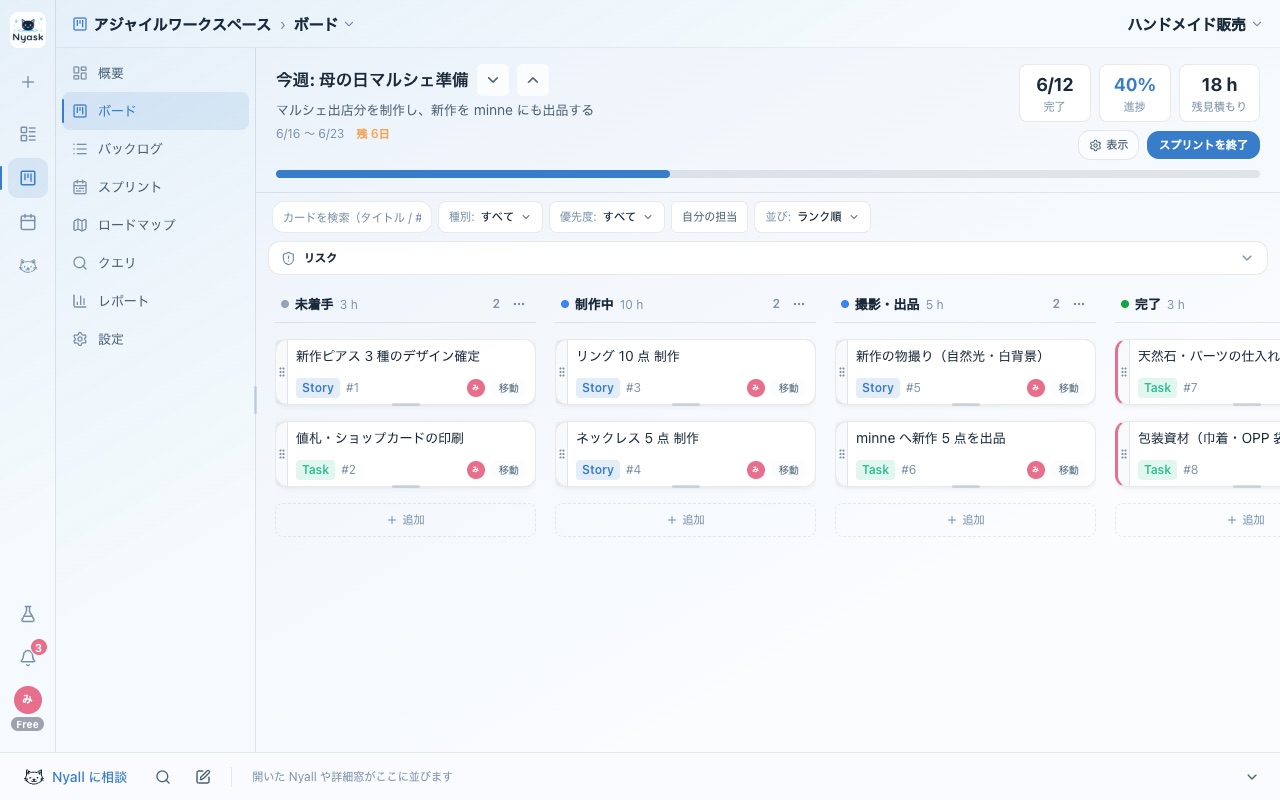Click 移動 on card #1
This screenshot has height=800, width=1280.
tap(509, 388)
